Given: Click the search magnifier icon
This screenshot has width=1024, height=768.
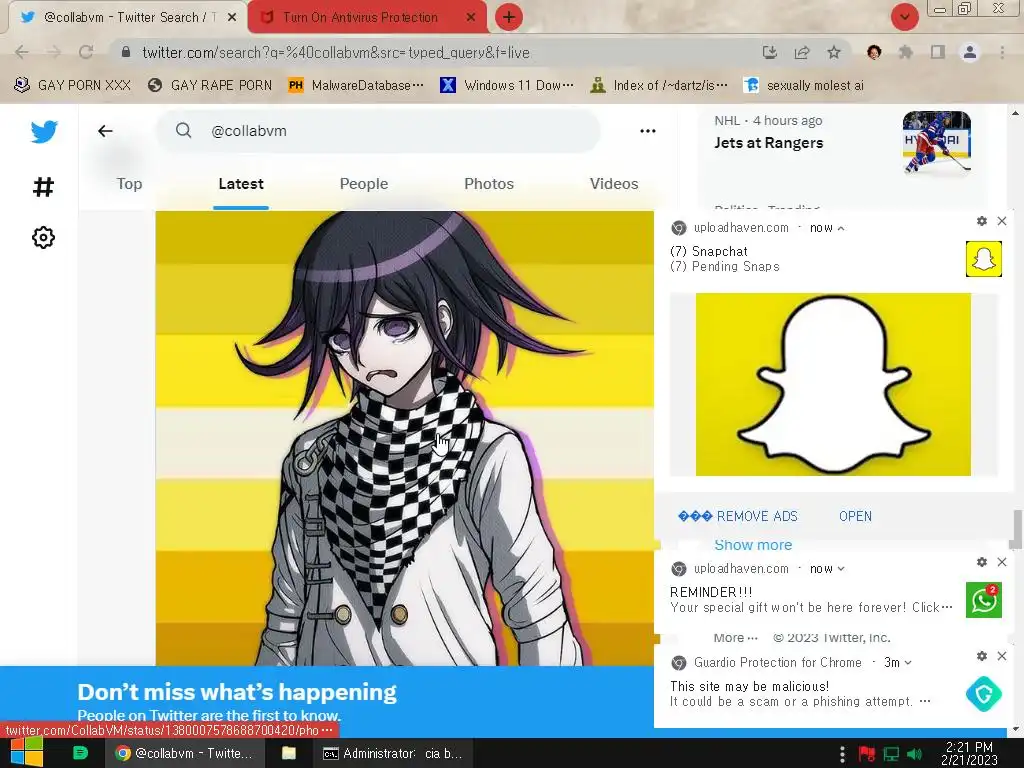Looking at the screenshot, I should (184, 131).
